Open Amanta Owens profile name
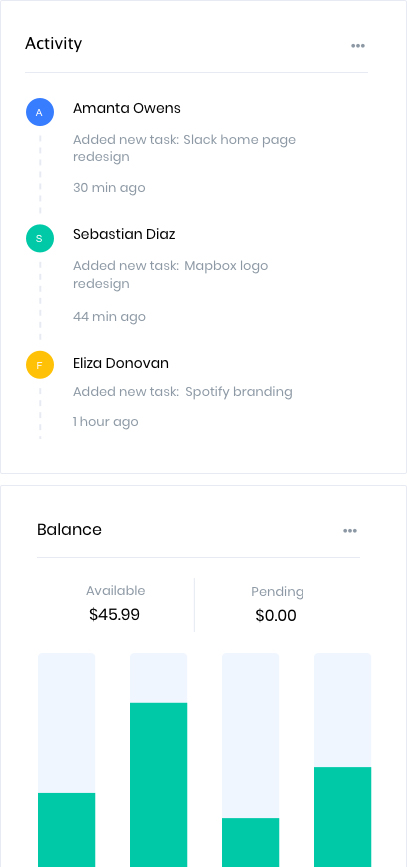The width and height of the screenshot is (407, 867). click(x=127, y=108)
